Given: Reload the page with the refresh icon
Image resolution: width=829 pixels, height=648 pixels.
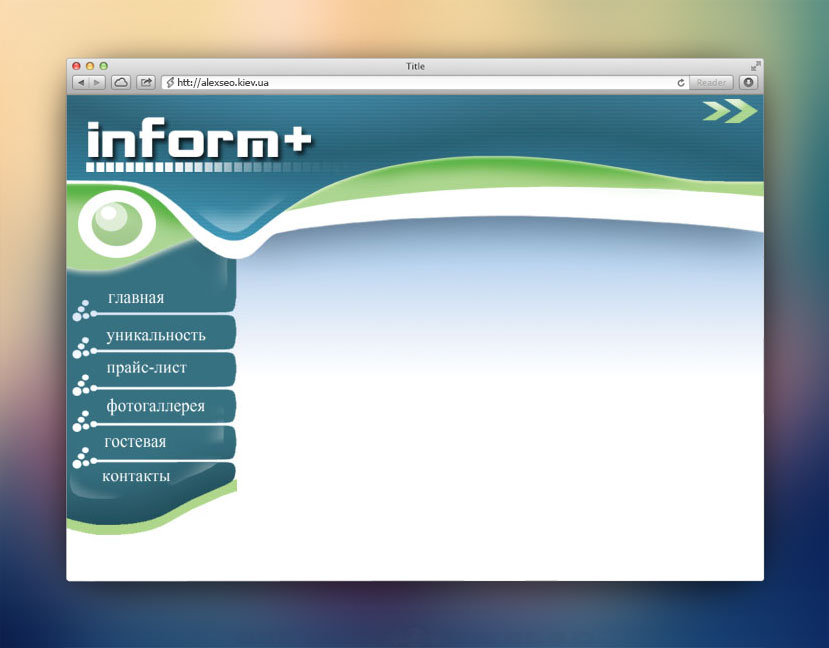Looking at the screenshot, I should pyautogui.click(x=681, y=82).
